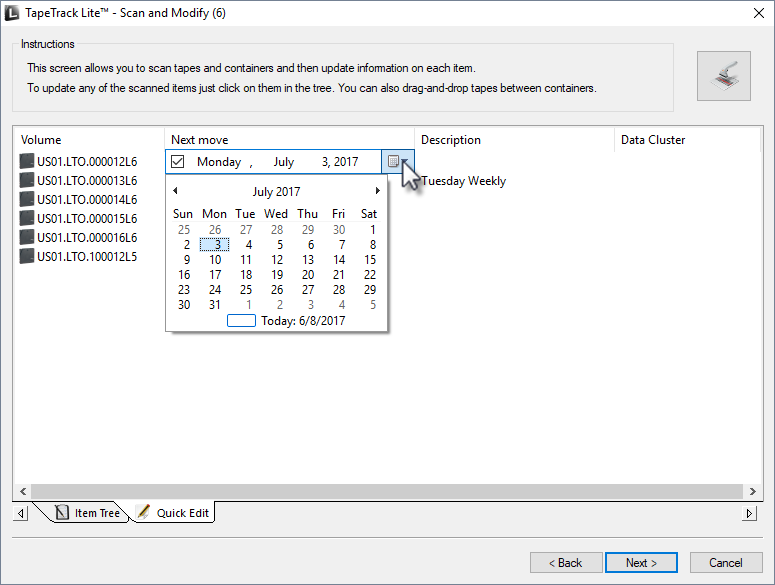Switch to the Item Tree tab

coord(88,513)
